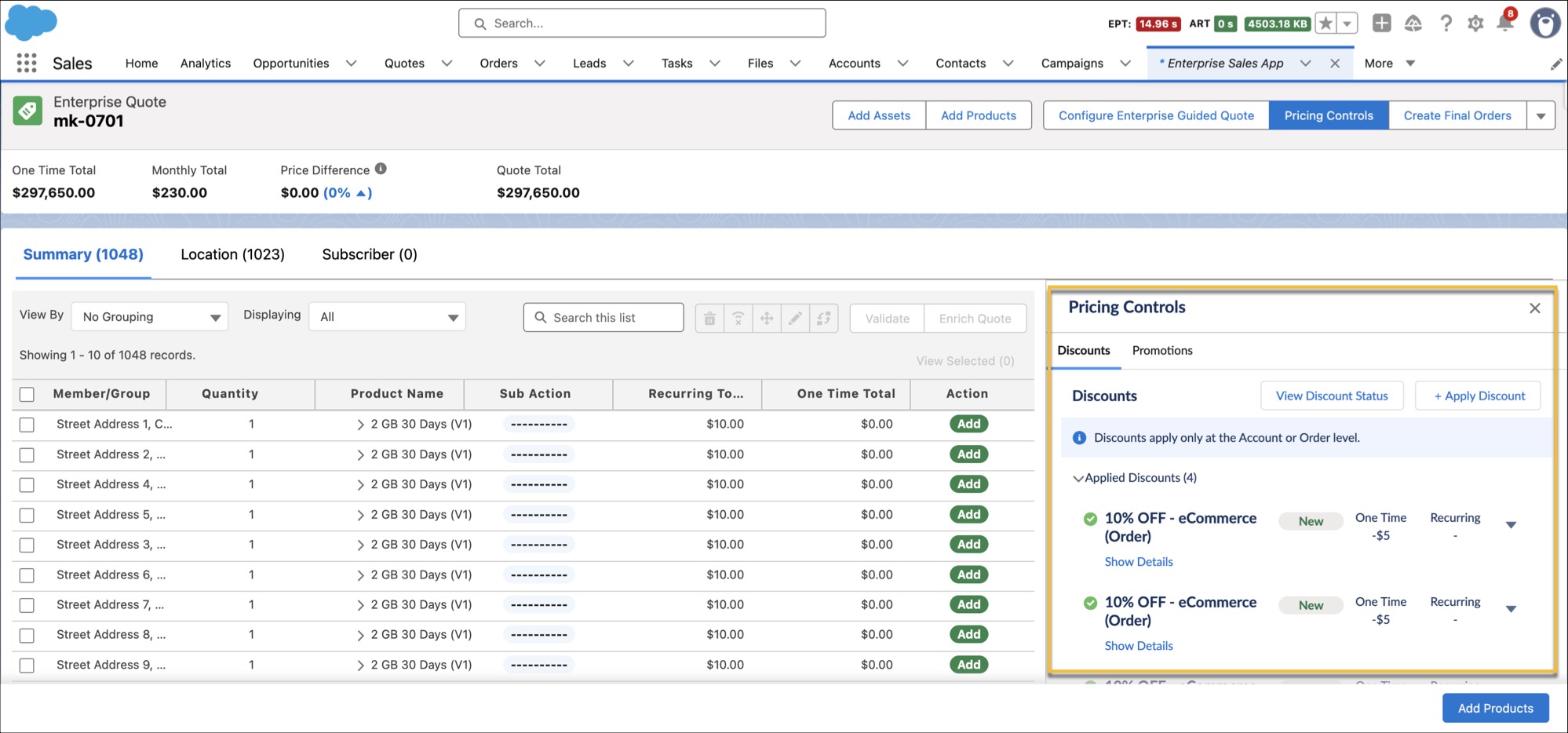Toggle the select-all header checkbox
The height and width of the screenshot is (733, 1568).
point(27,394)
